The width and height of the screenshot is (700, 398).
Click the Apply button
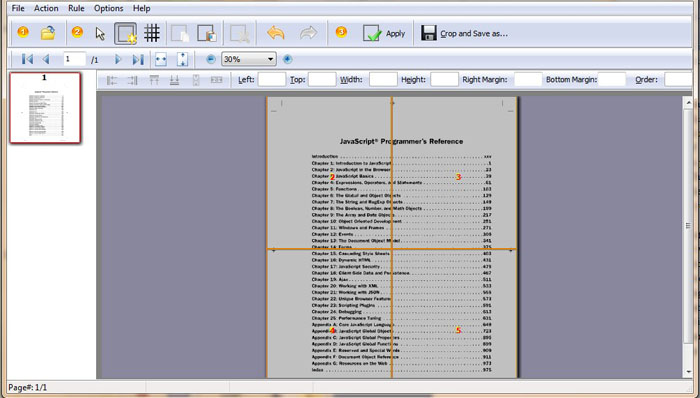pos(384,33)
